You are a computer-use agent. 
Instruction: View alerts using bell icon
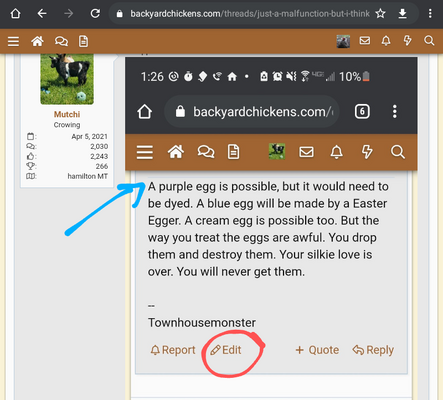pos(386,41)
